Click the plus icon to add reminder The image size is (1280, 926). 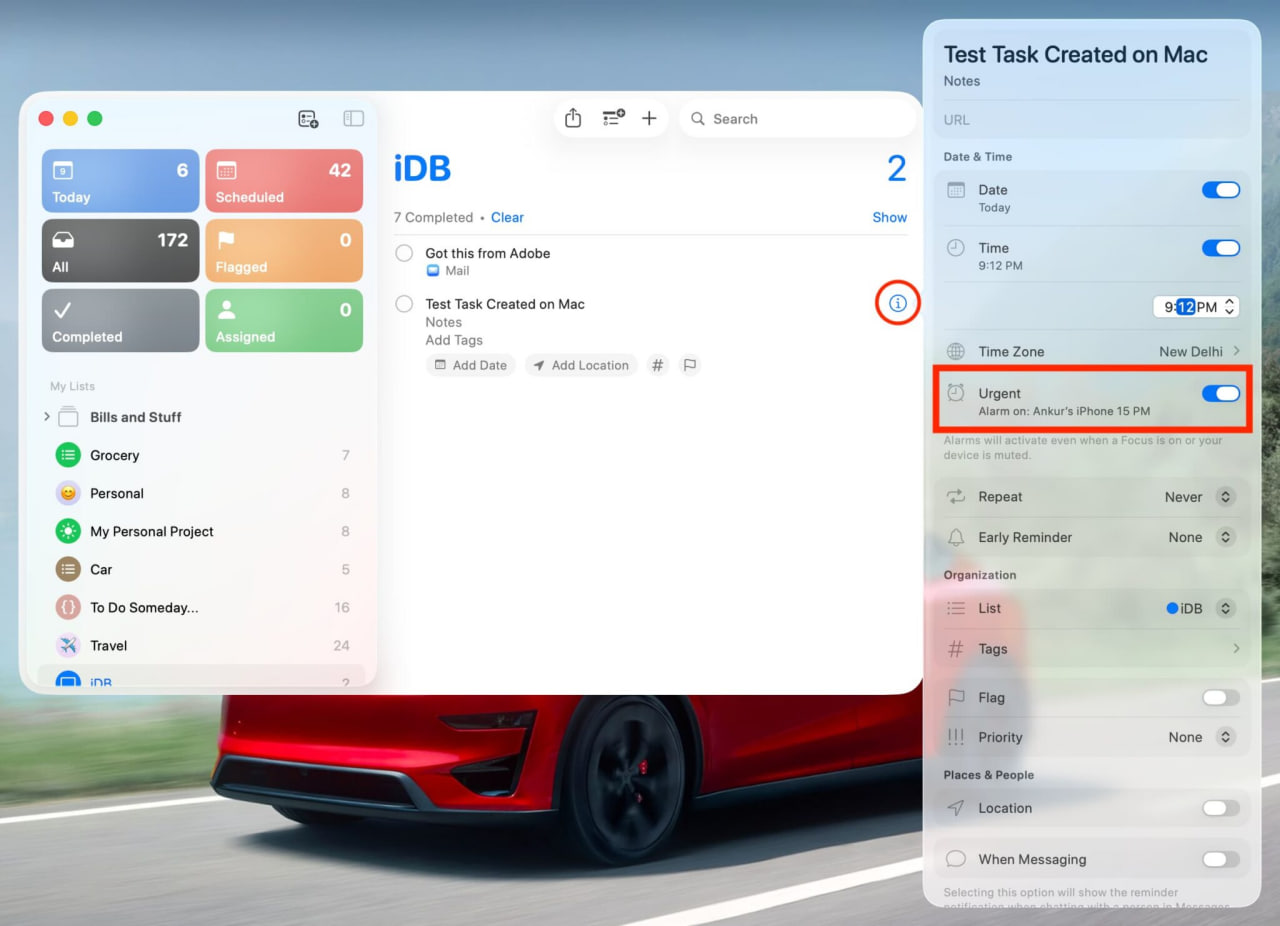[x=649, y=119]
